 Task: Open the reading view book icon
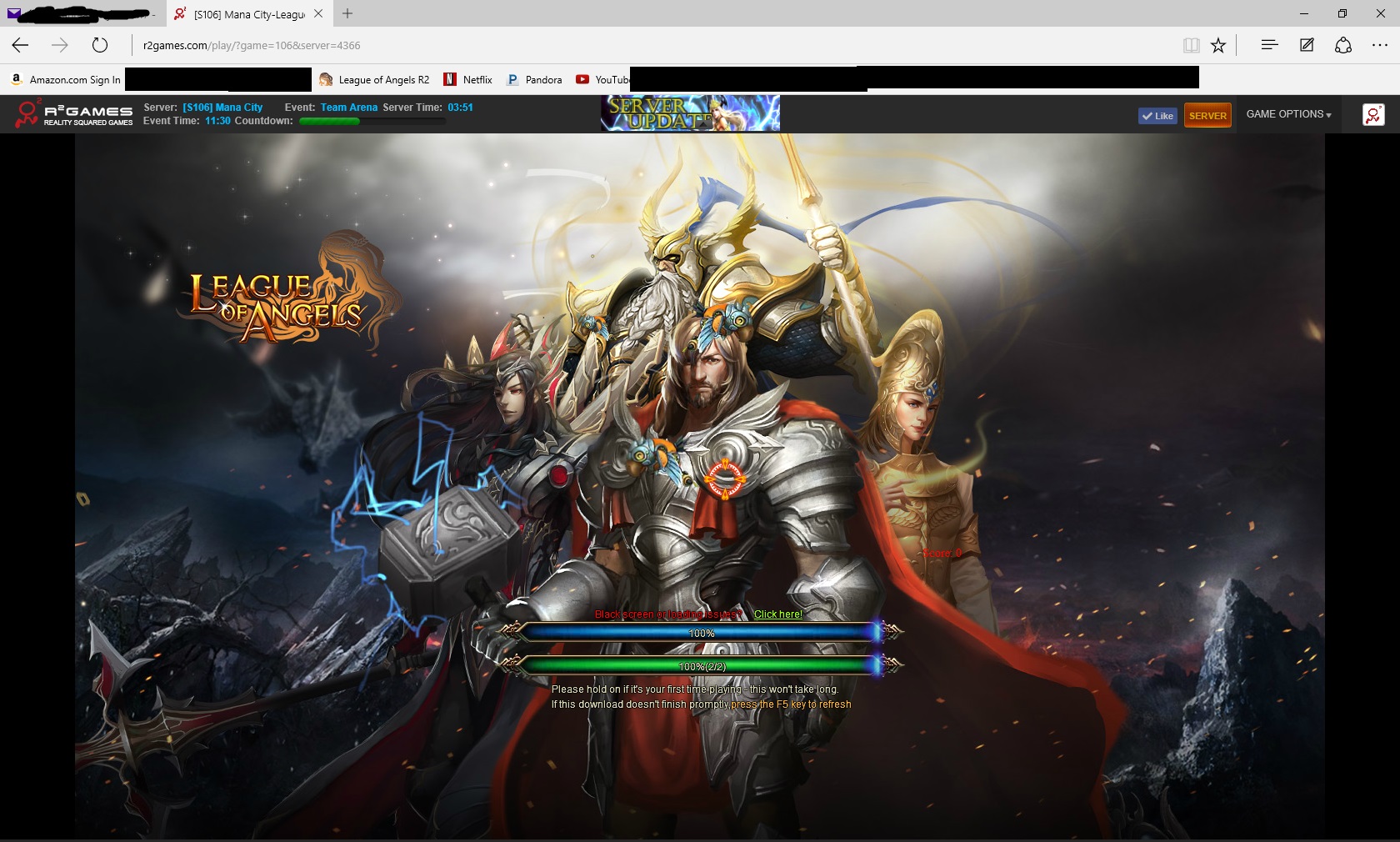click(x=1191, y=45)
